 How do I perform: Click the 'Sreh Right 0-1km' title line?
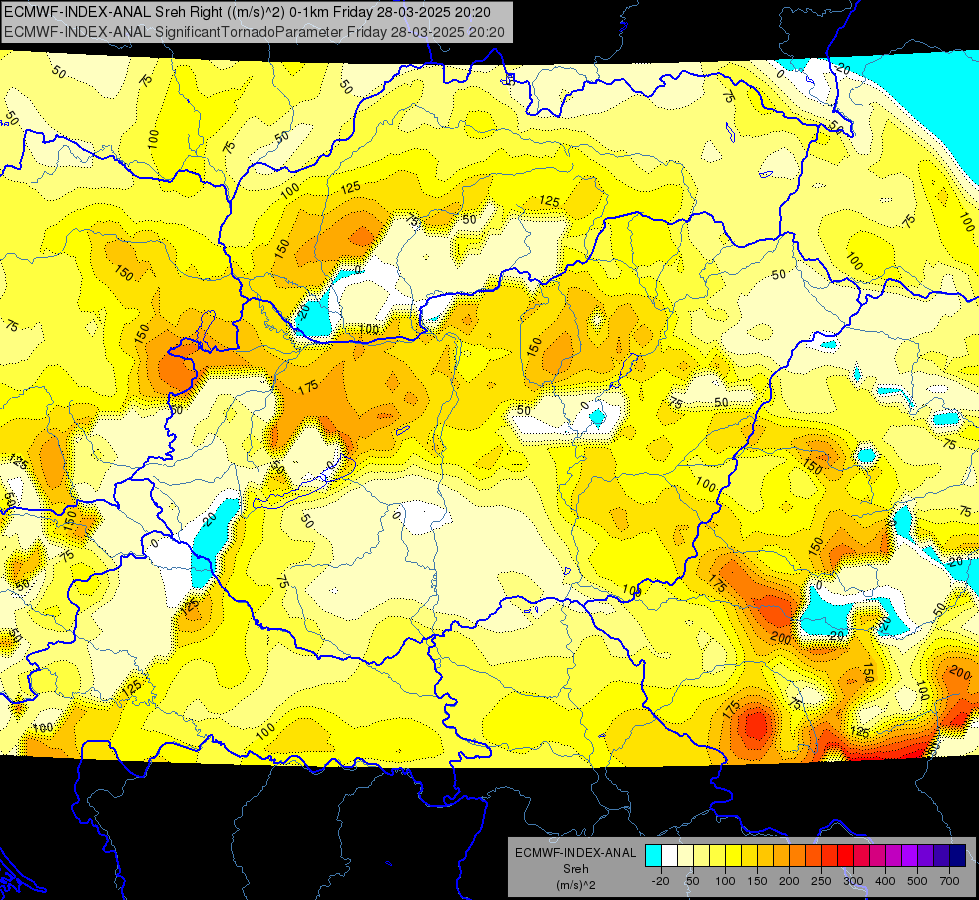click(x=247, y=12)
